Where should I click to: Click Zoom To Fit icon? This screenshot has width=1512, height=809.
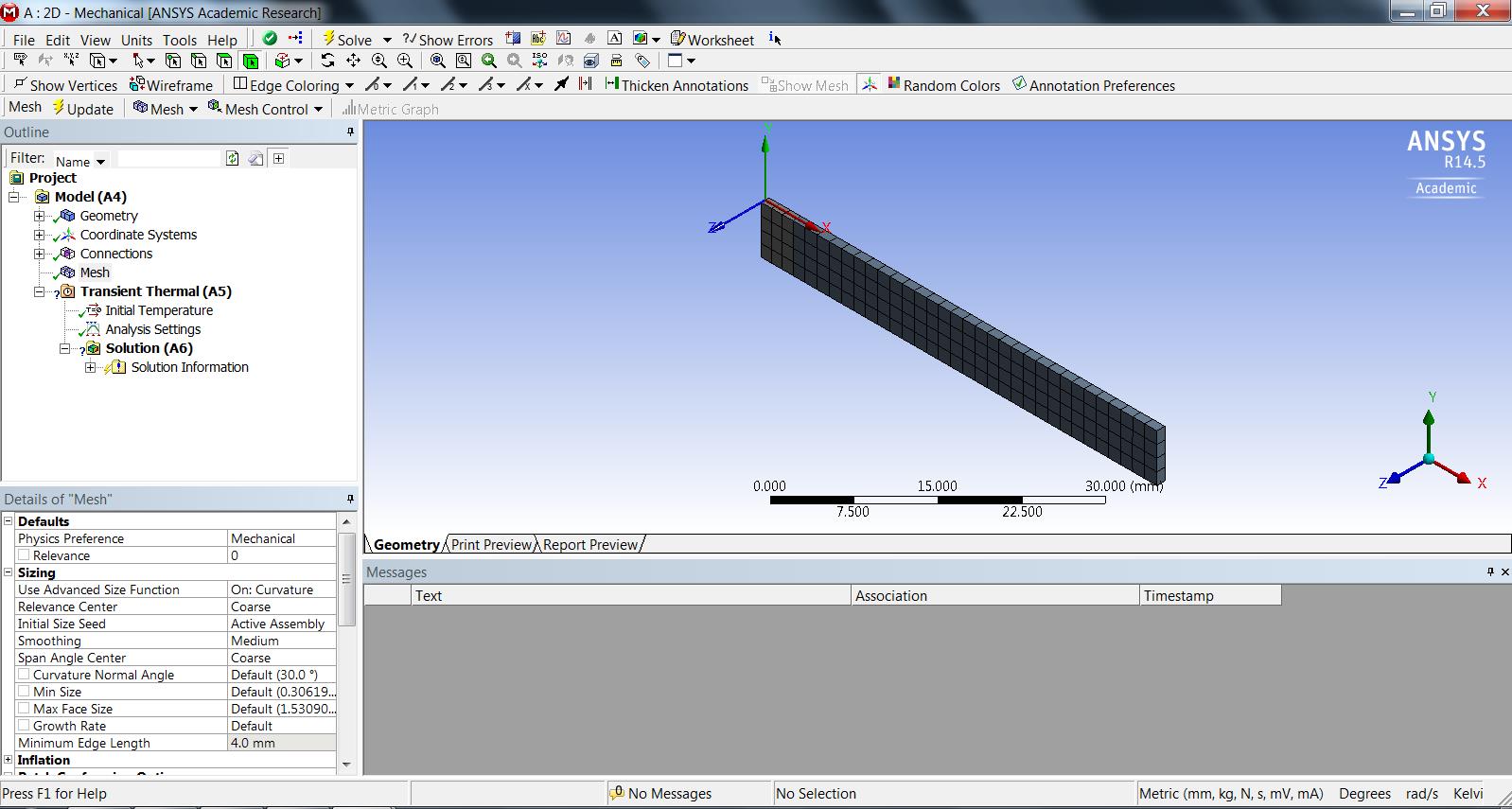click(x=437, y=61)
